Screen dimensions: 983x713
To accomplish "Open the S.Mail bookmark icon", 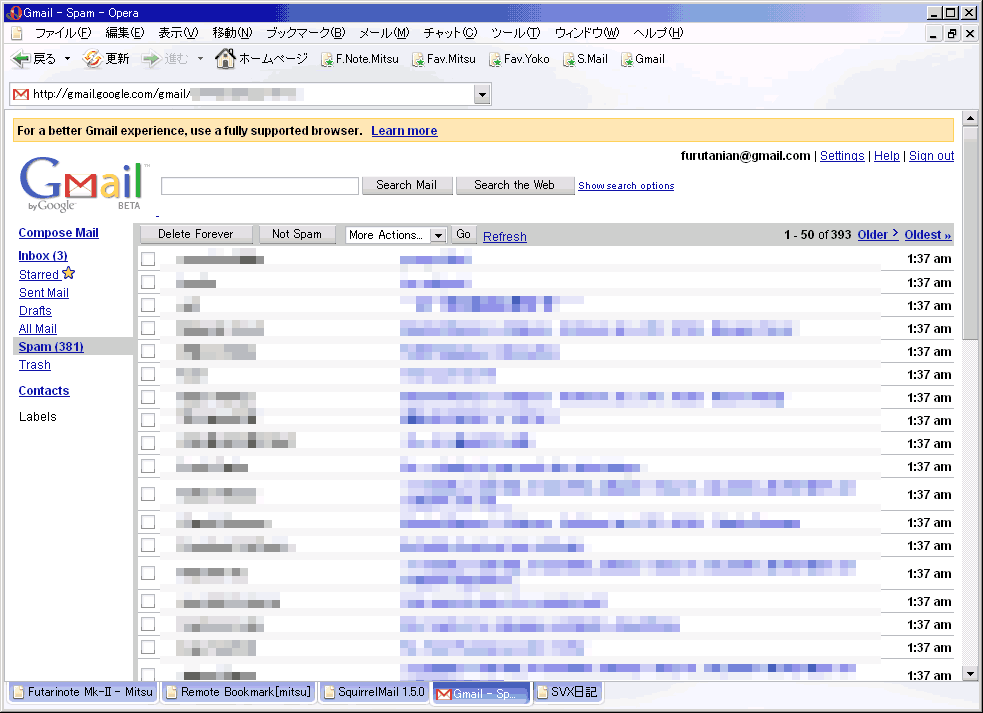I will (568, 60).
